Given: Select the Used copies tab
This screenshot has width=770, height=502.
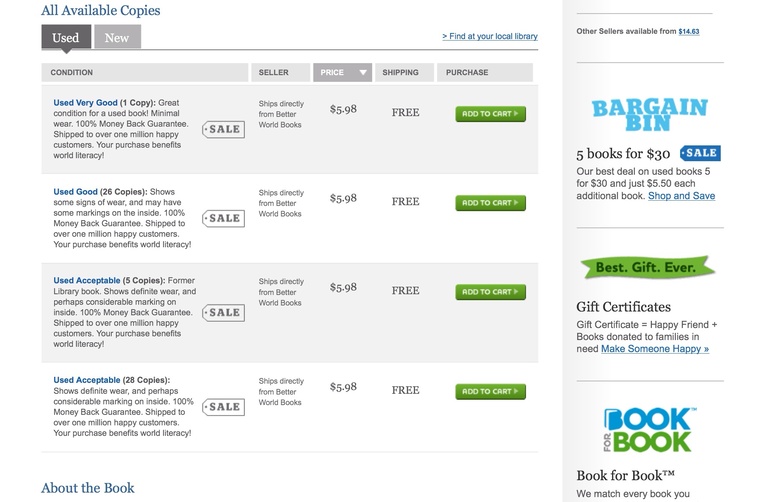Looking at the screenshot, I should pyautogui.click(x=65, y=38).
